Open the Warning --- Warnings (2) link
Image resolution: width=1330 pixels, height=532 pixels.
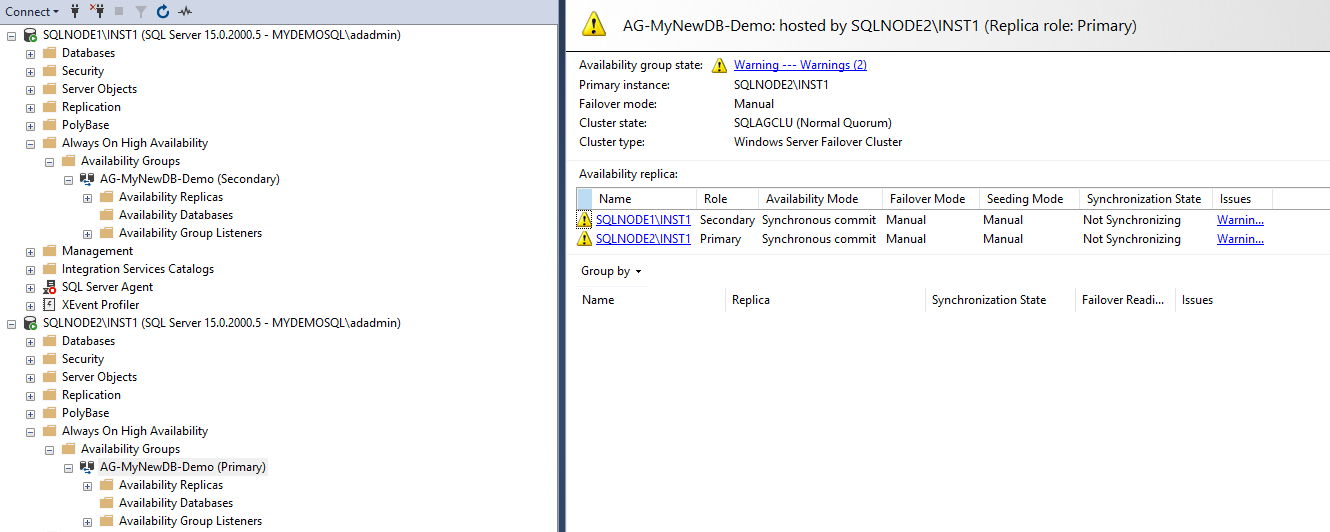(x=800, y=65)
